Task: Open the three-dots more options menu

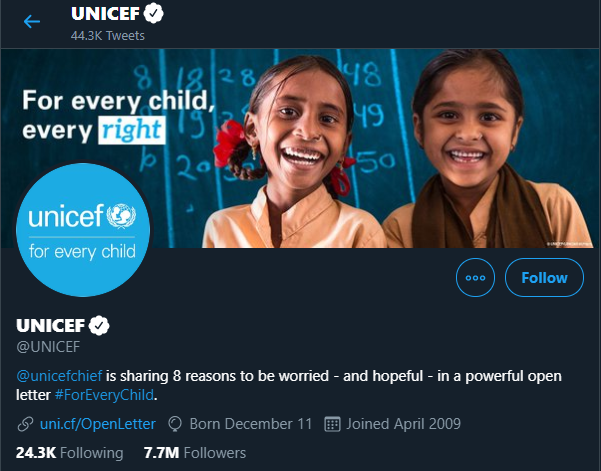Action: click(x=475, y=278)
